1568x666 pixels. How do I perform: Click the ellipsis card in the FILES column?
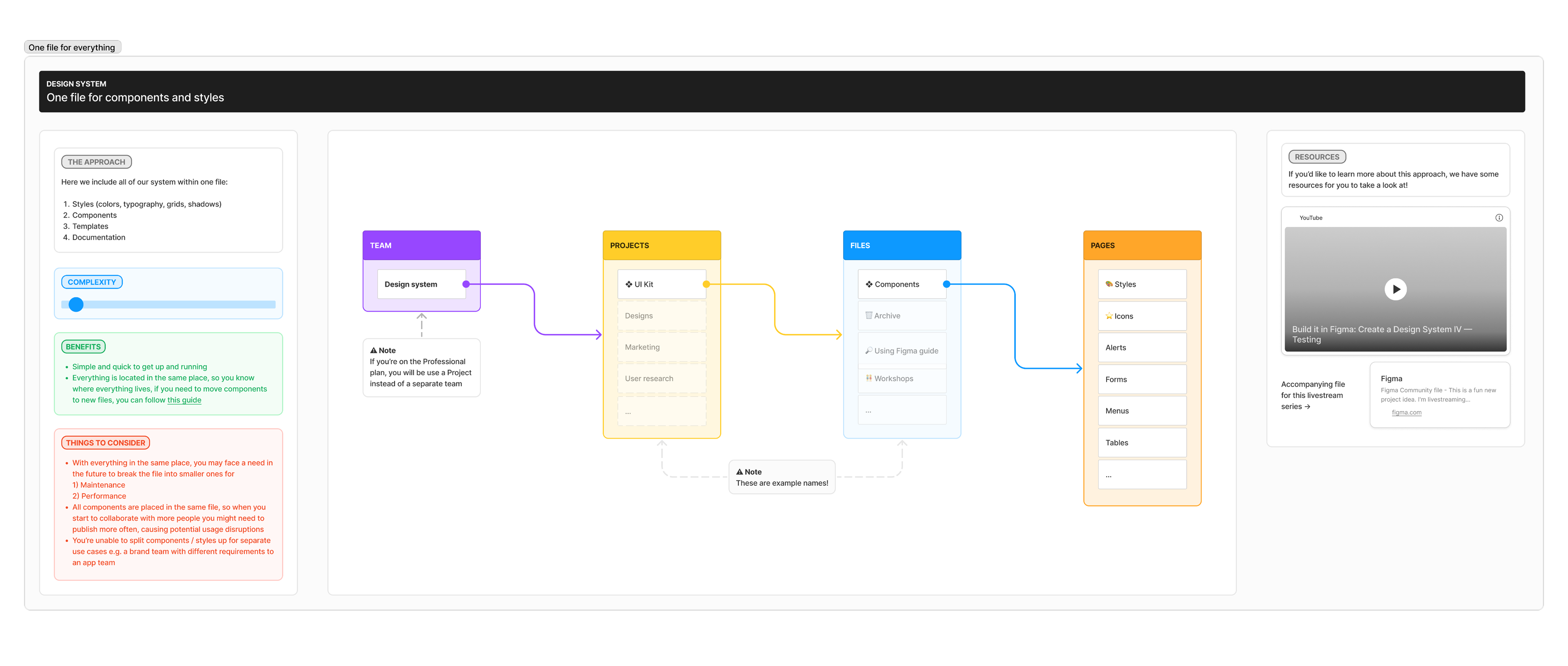(x=902, y=409)
